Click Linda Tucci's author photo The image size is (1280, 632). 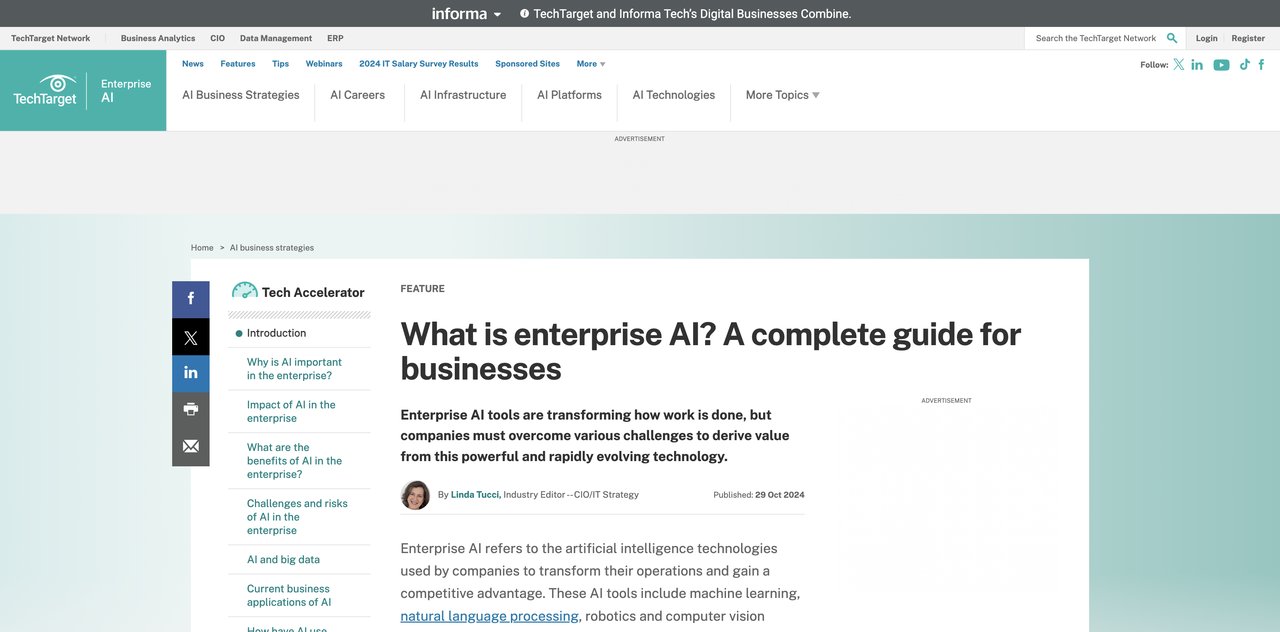coord(415,495)
